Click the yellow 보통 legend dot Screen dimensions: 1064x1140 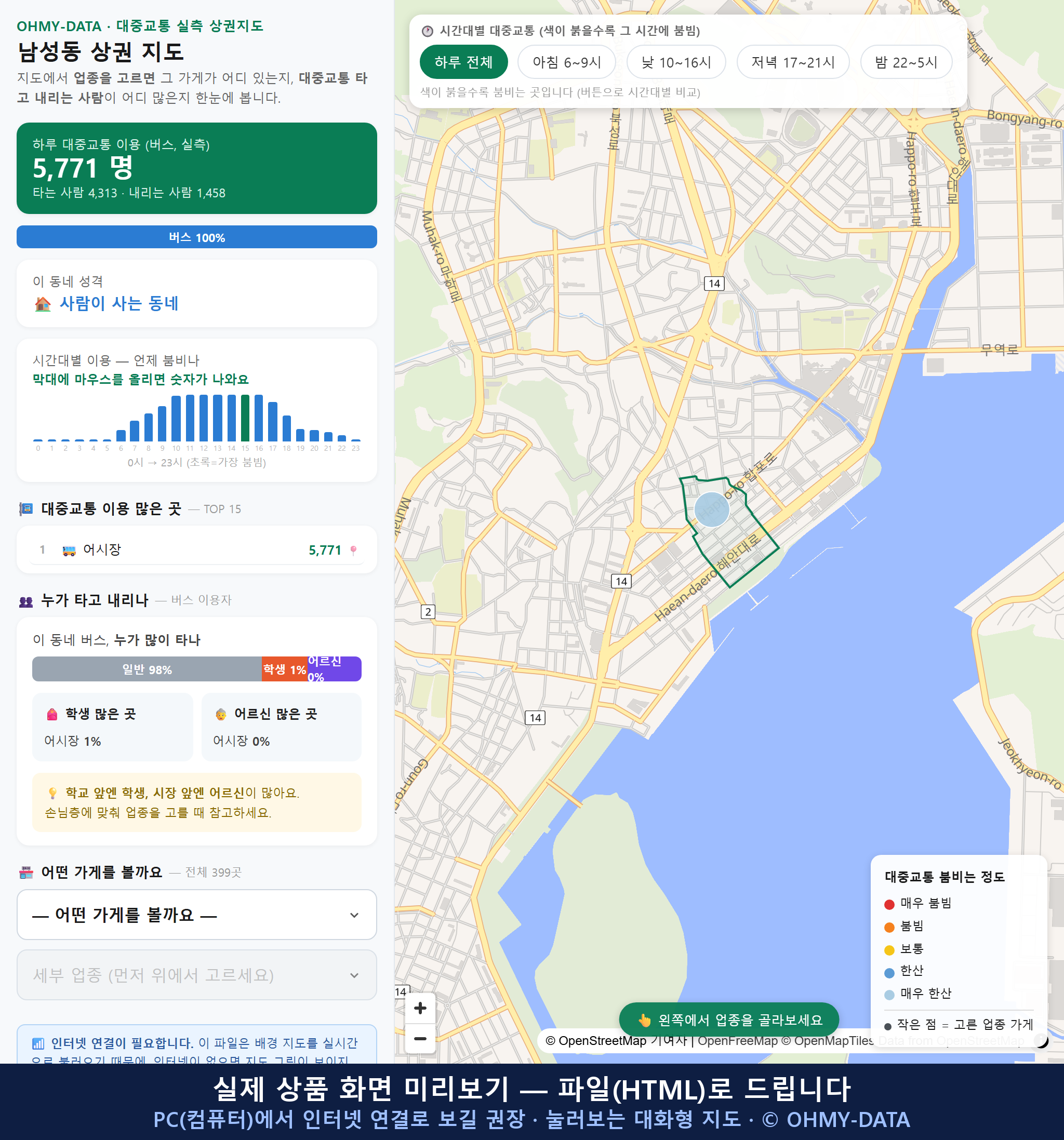889,950
